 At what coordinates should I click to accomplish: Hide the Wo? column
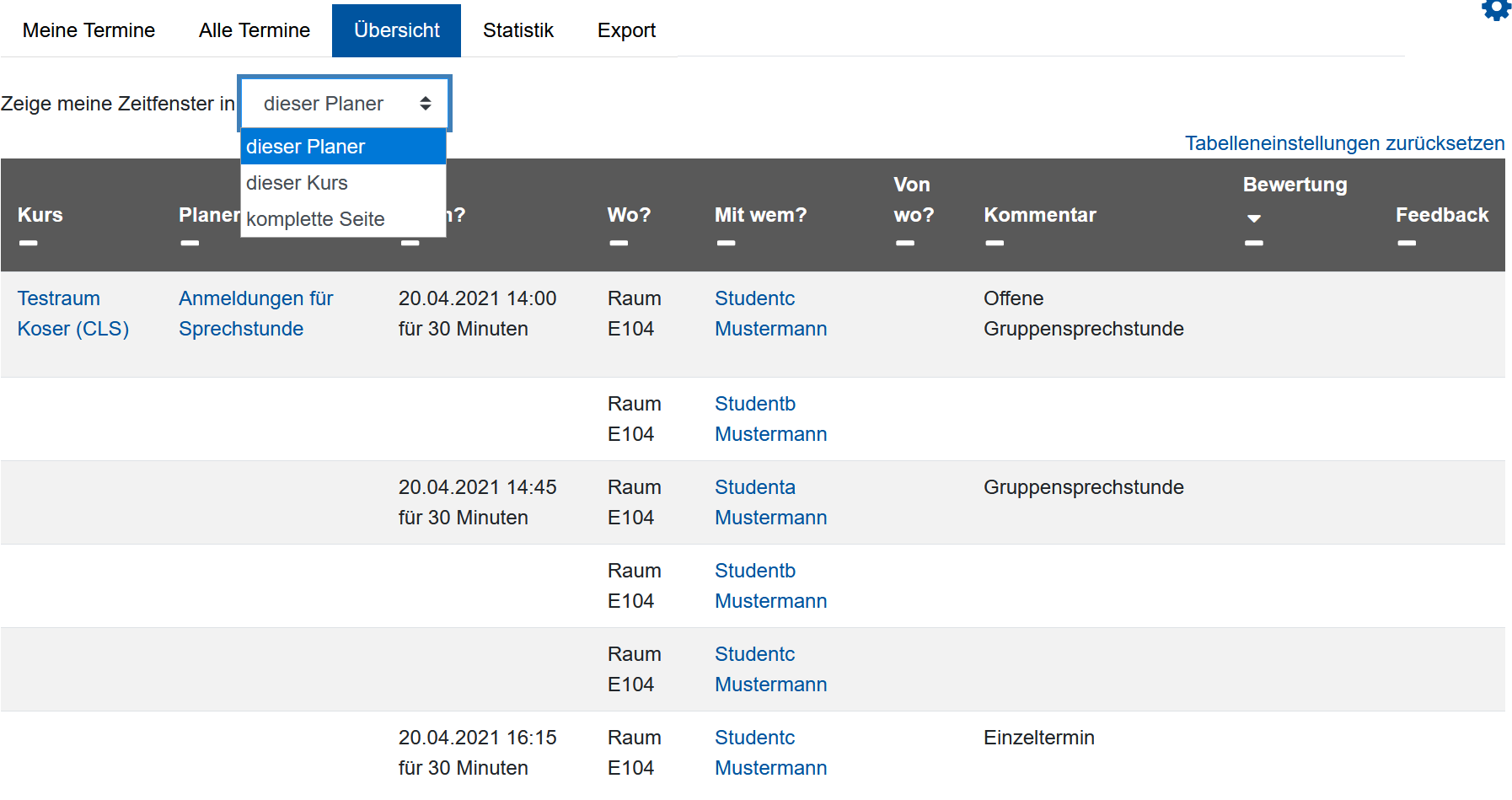[x=619, y=244]
